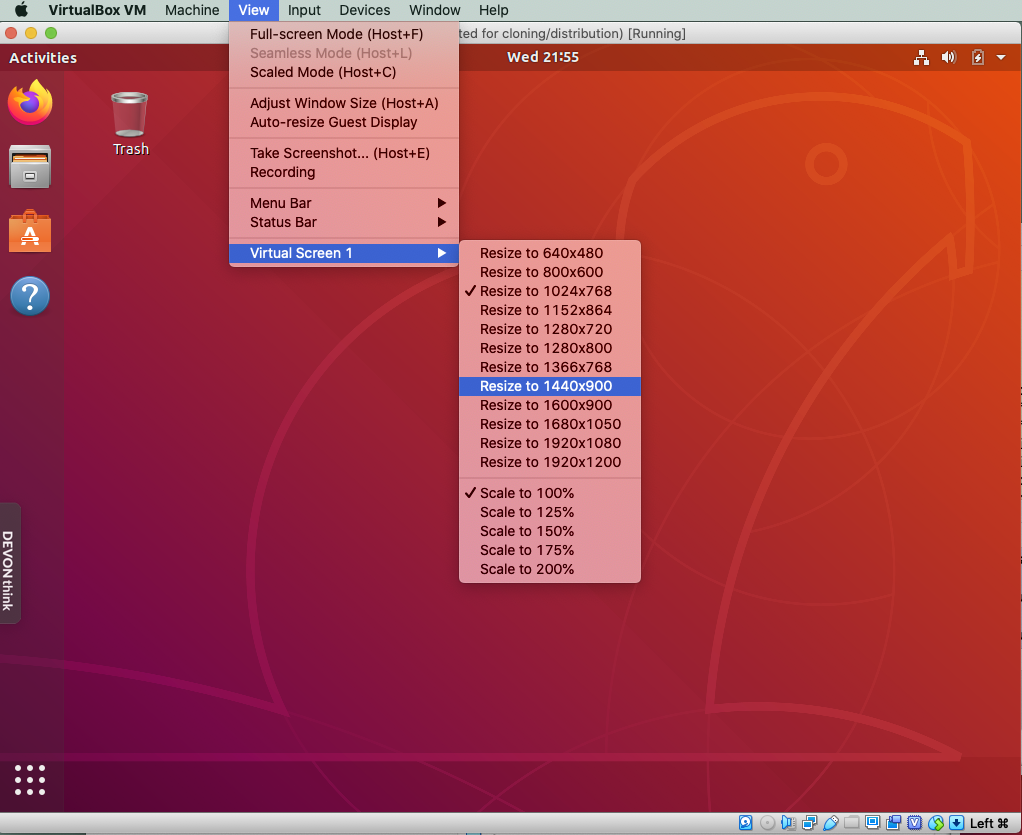
Task: Click the Activities button
Action: click(x=43, y=58)
